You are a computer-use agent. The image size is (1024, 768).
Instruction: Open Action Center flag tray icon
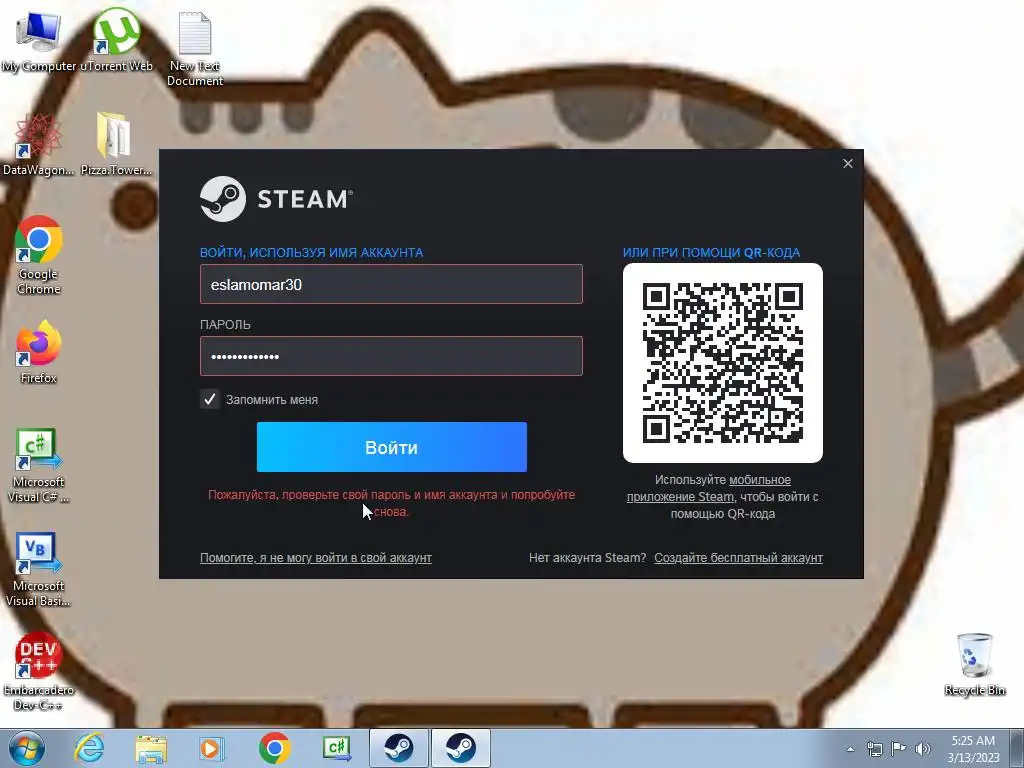click(899, 749)
